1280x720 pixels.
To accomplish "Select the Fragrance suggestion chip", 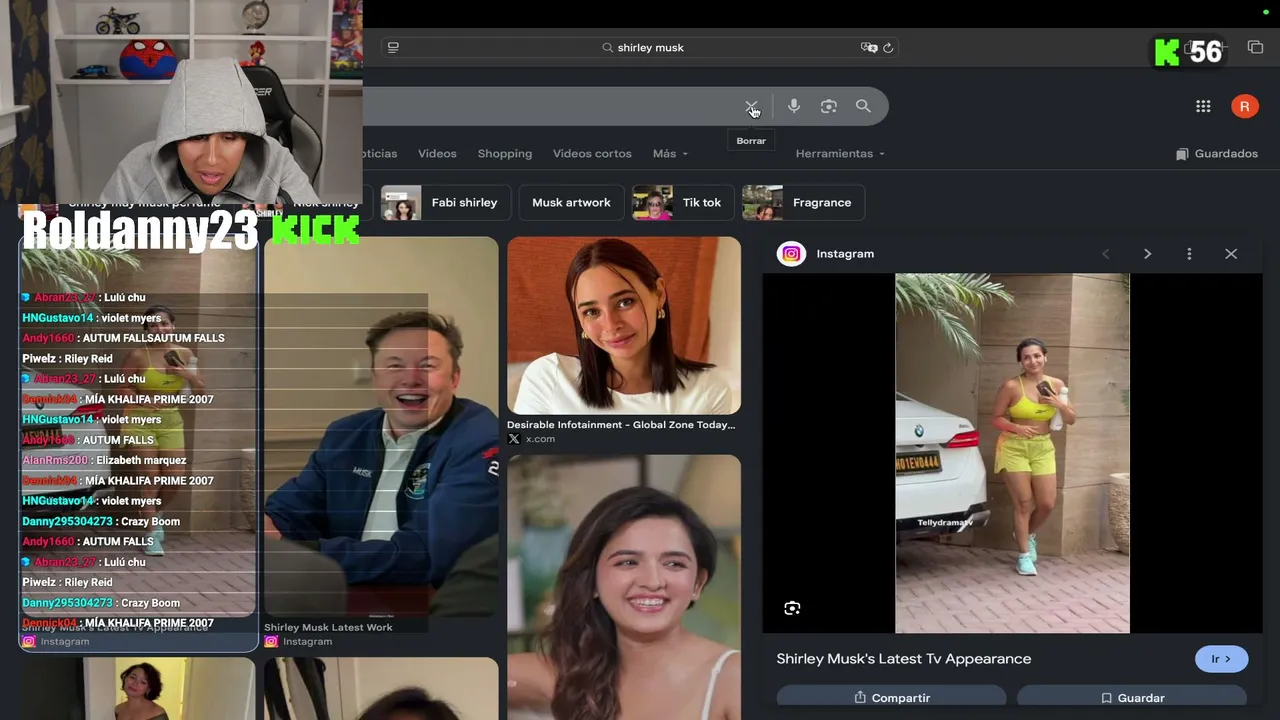I will tap(804, 203).
